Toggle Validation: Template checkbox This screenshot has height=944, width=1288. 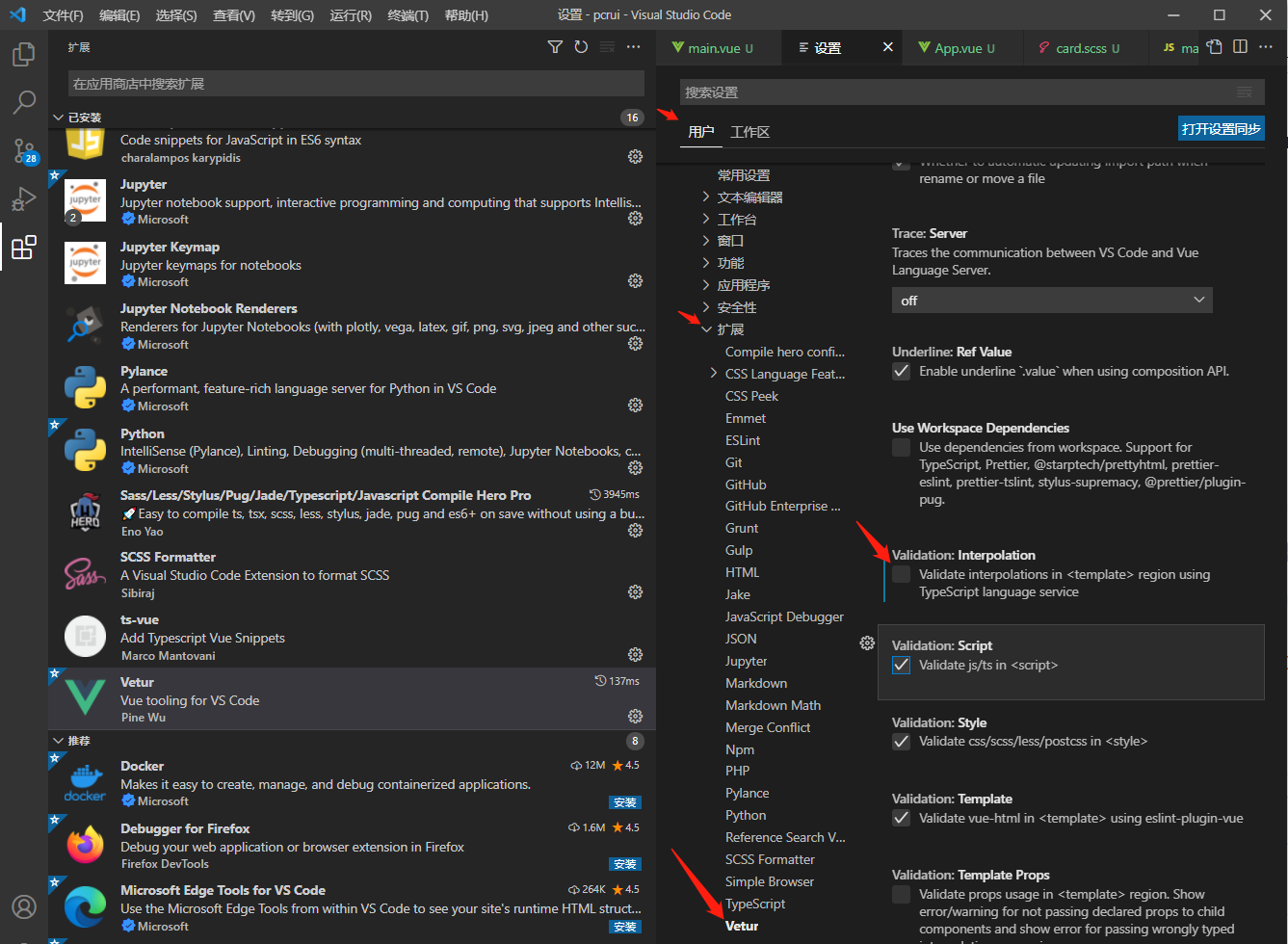(x=902, y=818)
